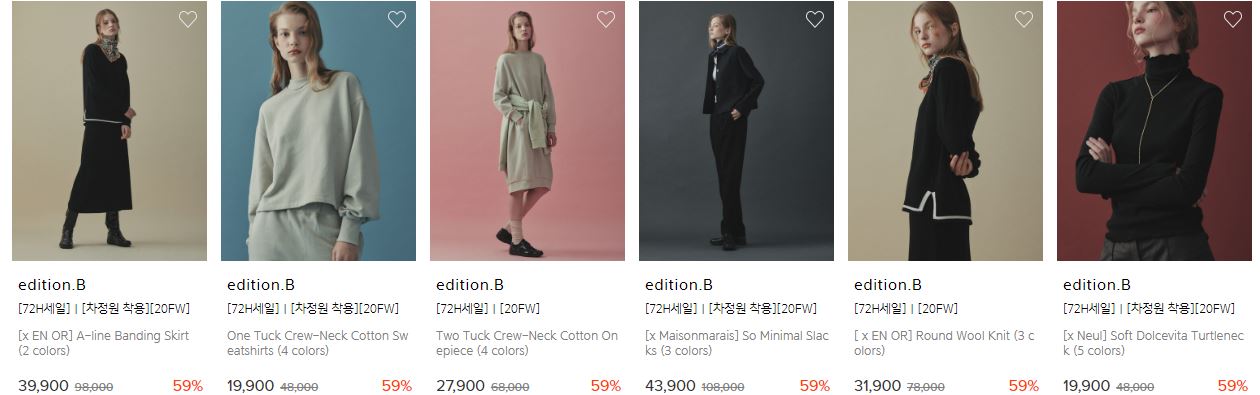Open the A-line Banding Skirt product photo
This screenshot has height=395, width=1260.
110,131
